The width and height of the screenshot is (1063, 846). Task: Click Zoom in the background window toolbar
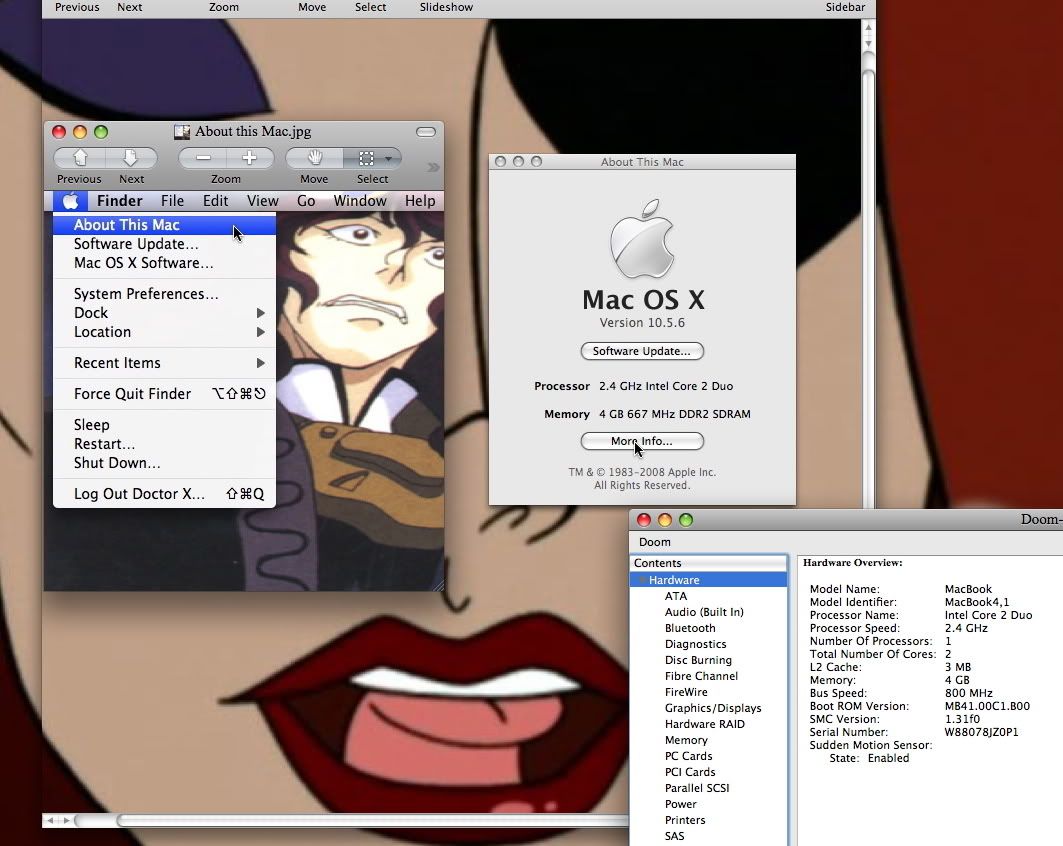click(x=224, y=7)
